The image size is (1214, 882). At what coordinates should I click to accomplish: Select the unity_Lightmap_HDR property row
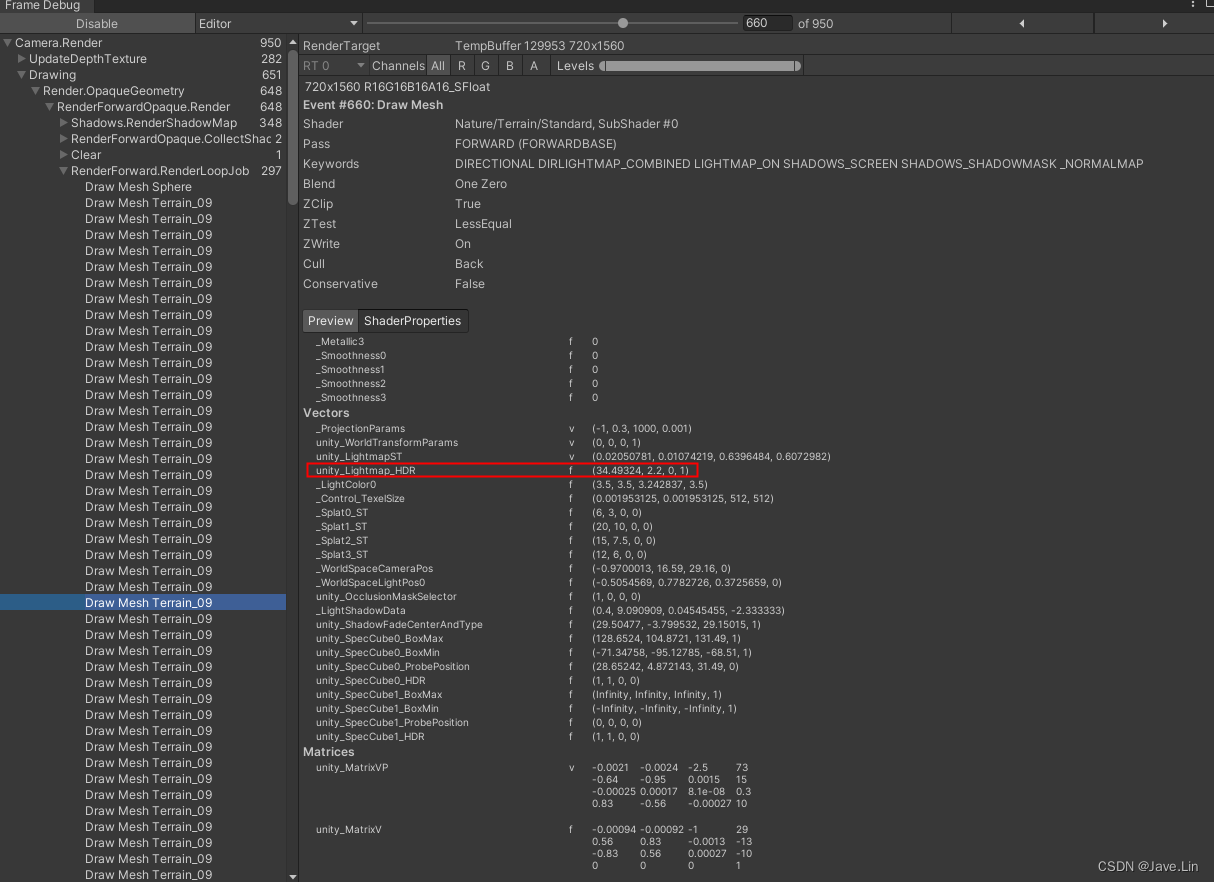[x=502, y=470]
